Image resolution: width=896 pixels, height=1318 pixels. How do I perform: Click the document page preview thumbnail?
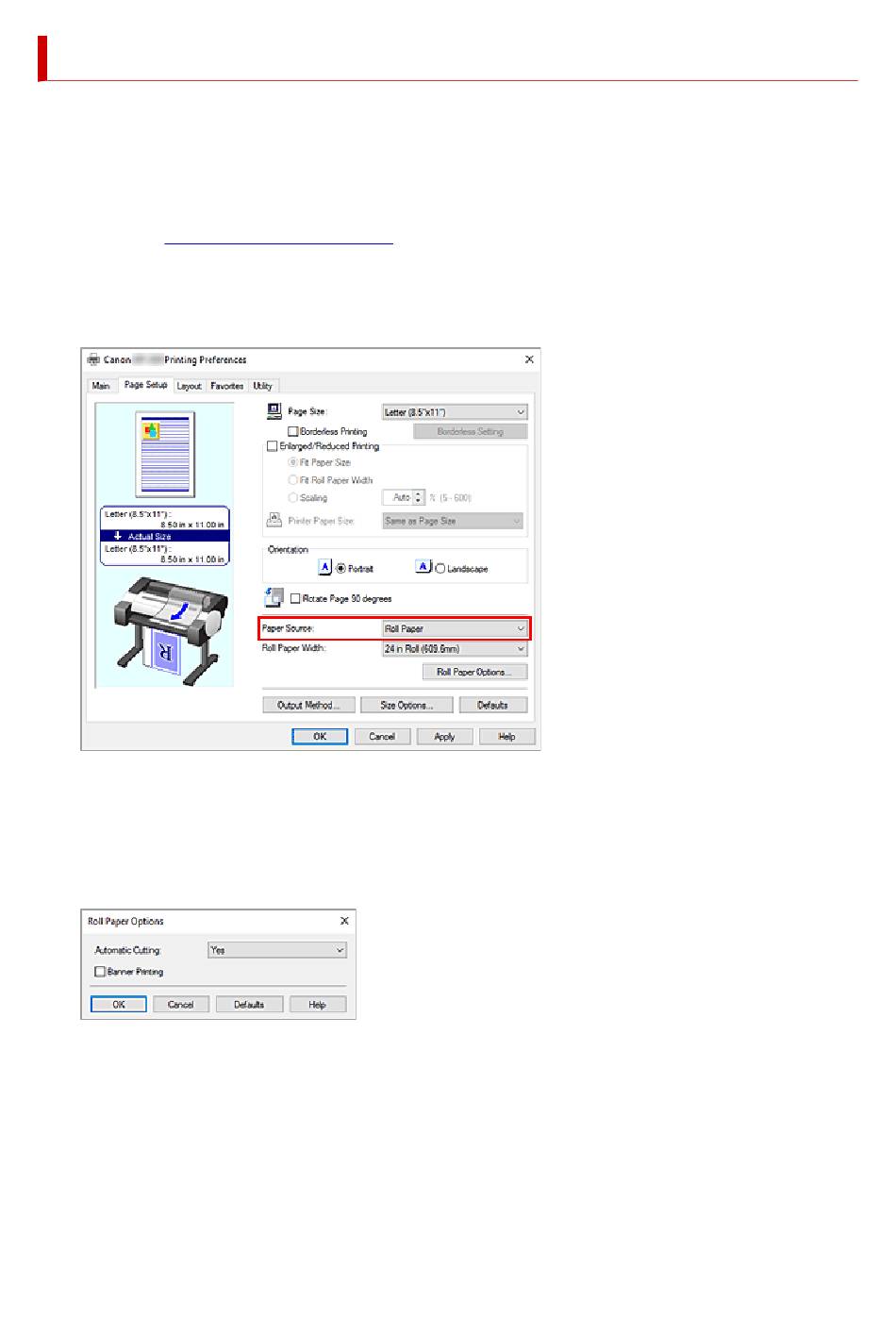click(165, 455)
